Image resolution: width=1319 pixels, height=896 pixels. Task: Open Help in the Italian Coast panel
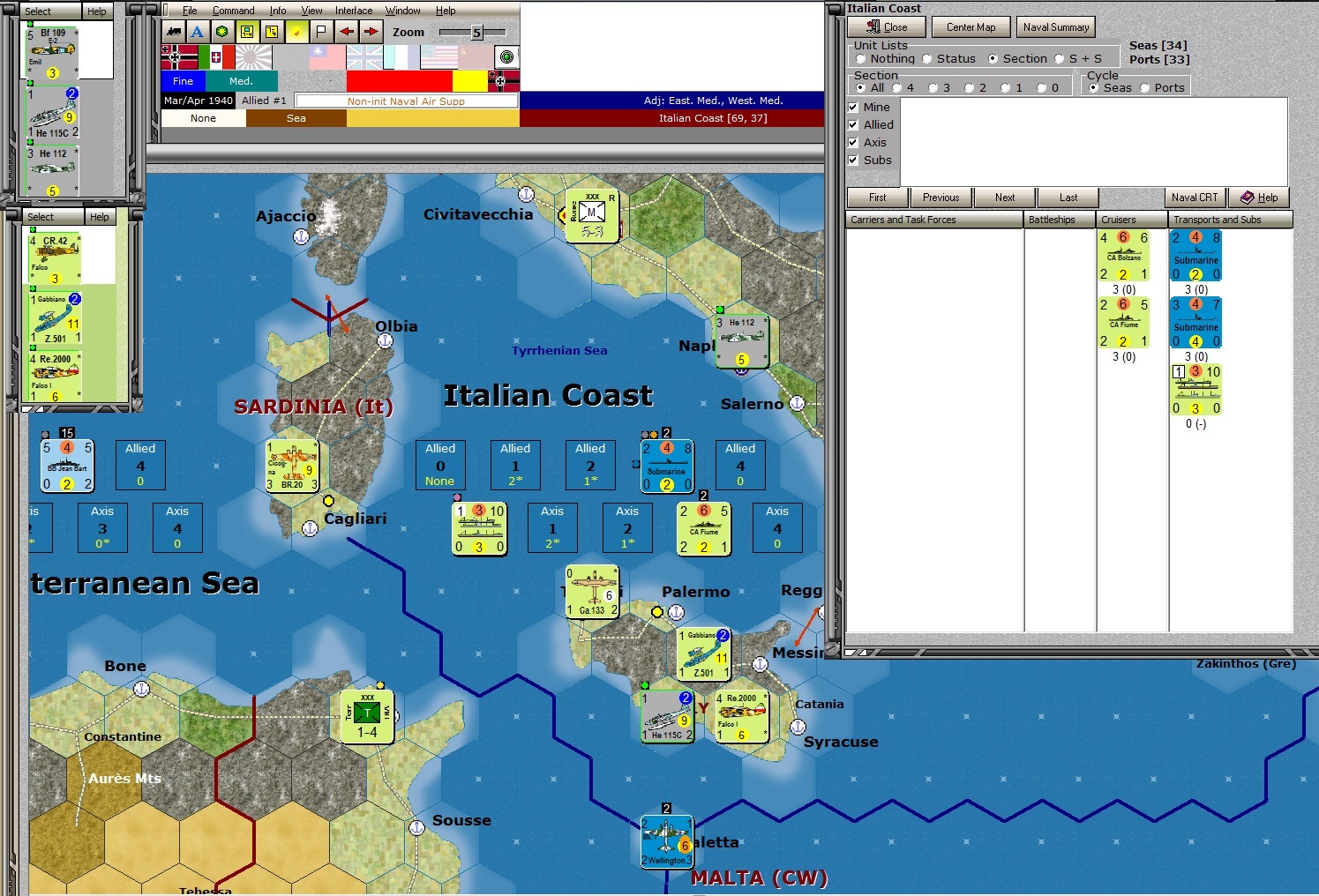tap(1259, 198)
